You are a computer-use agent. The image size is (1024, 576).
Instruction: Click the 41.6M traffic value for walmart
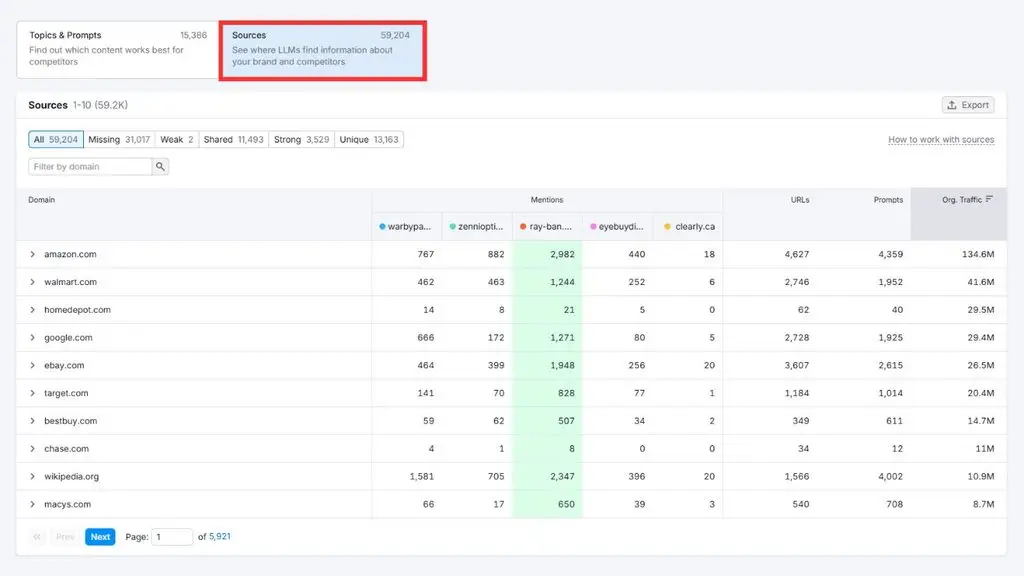pyautogui.click(x=981, y=282)
